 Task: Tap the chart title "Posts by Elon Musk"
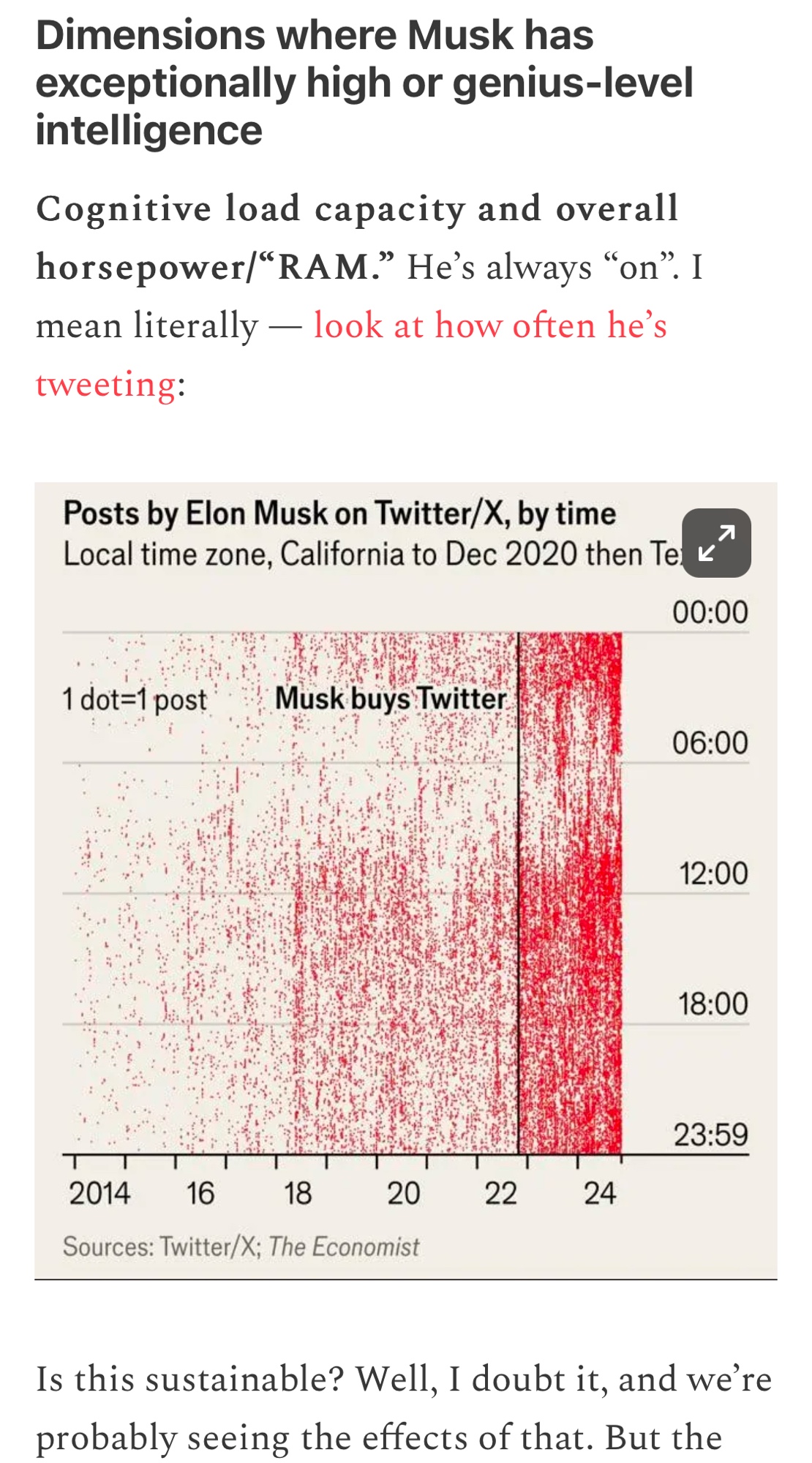point(339,514)
